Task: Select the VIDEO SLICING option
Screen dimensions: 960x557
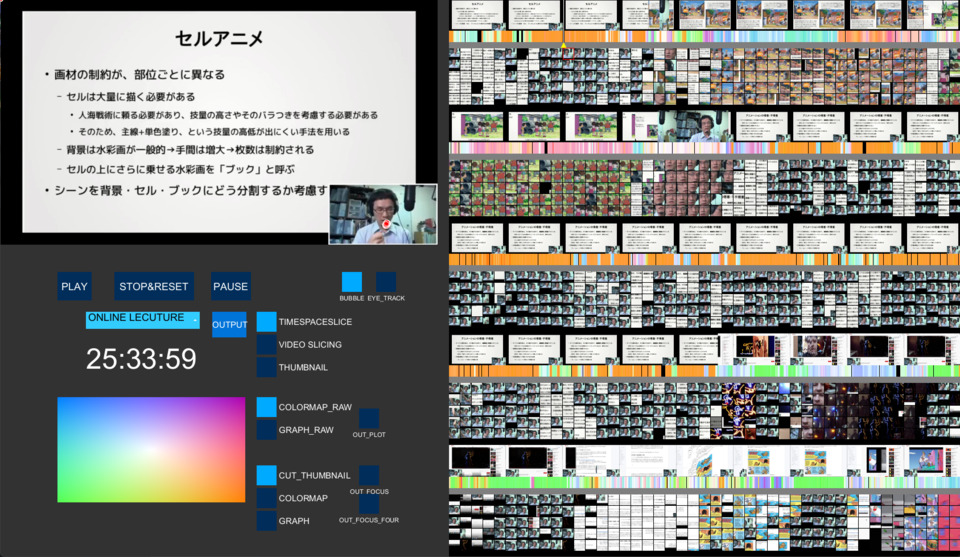Action: pos(266,345)
